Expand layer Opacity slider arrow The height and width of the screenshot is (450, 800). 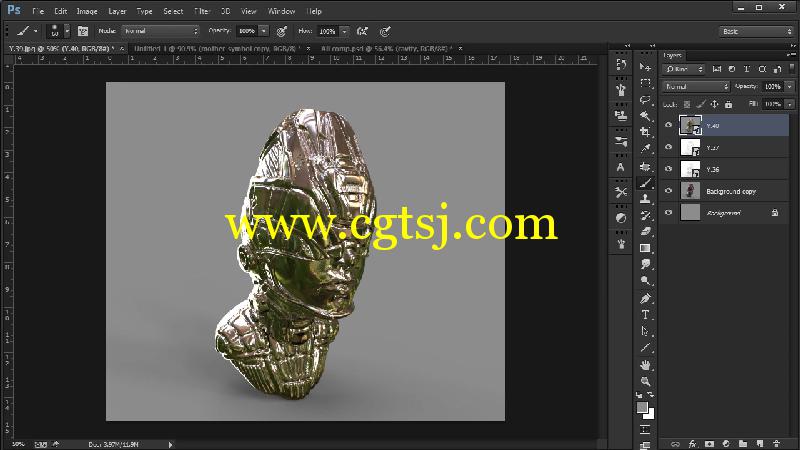click(x=790, y=87)
